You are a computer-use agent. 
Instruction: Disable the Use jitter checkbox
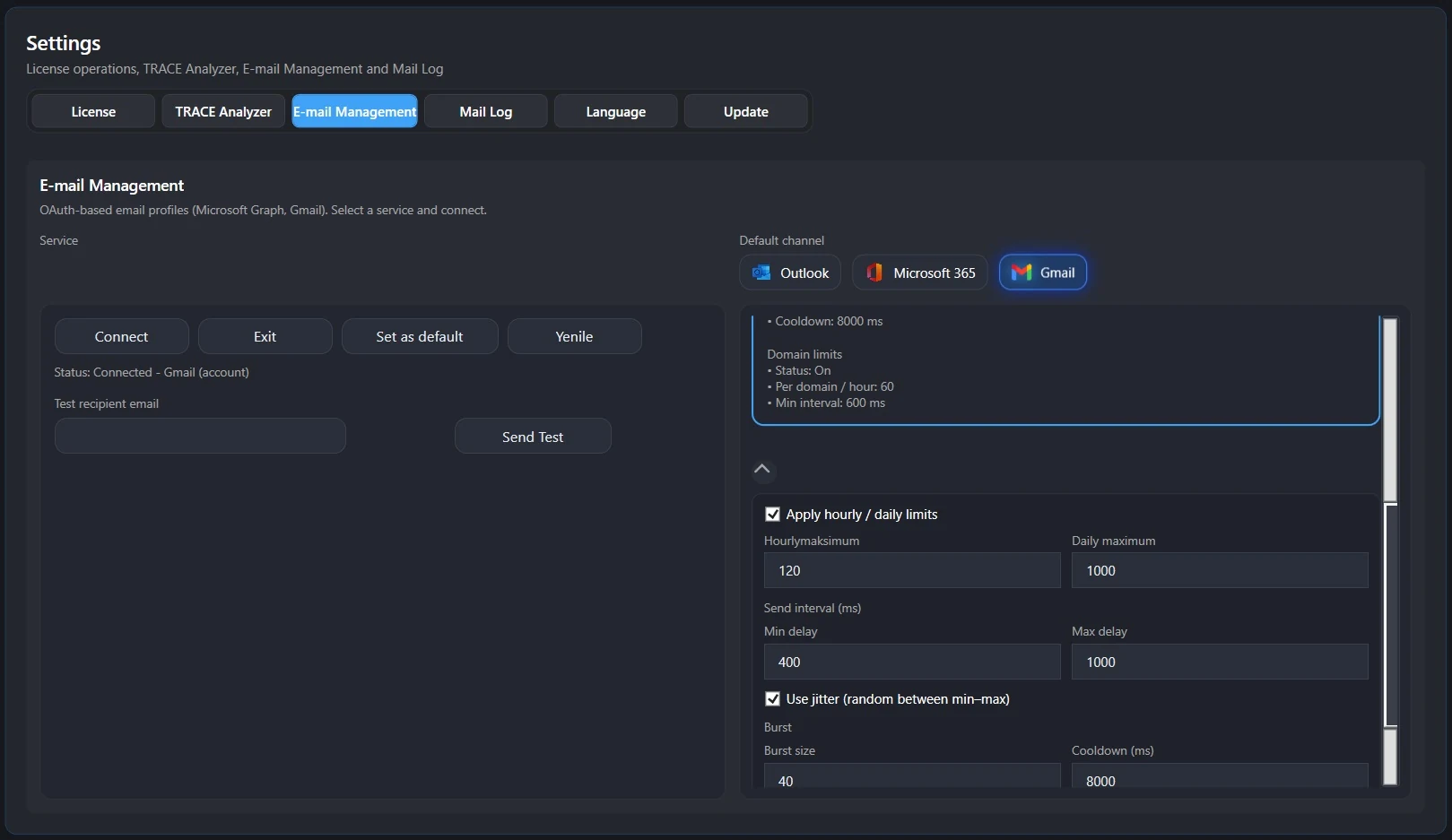(772, 699)
